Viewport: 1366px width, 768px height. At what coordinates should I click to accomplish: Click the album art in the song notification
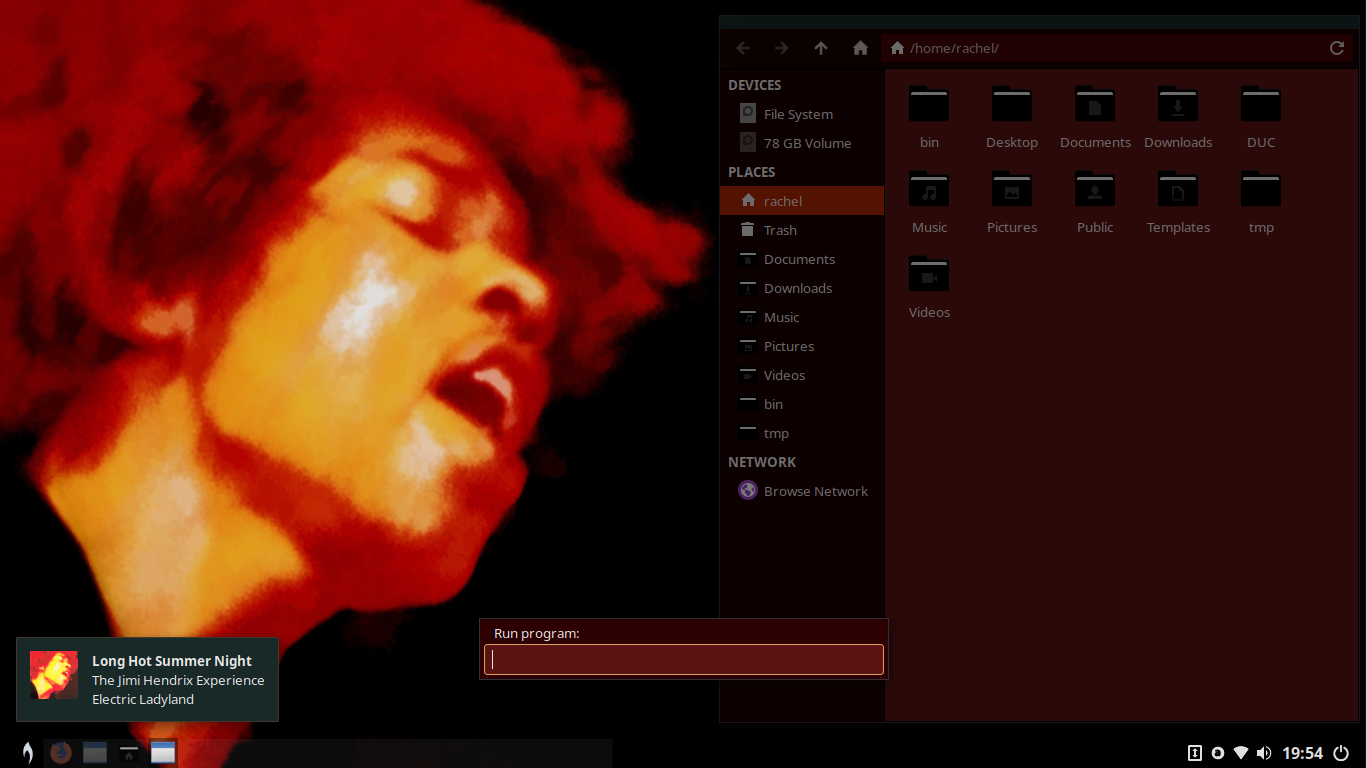tap(54, 675)
